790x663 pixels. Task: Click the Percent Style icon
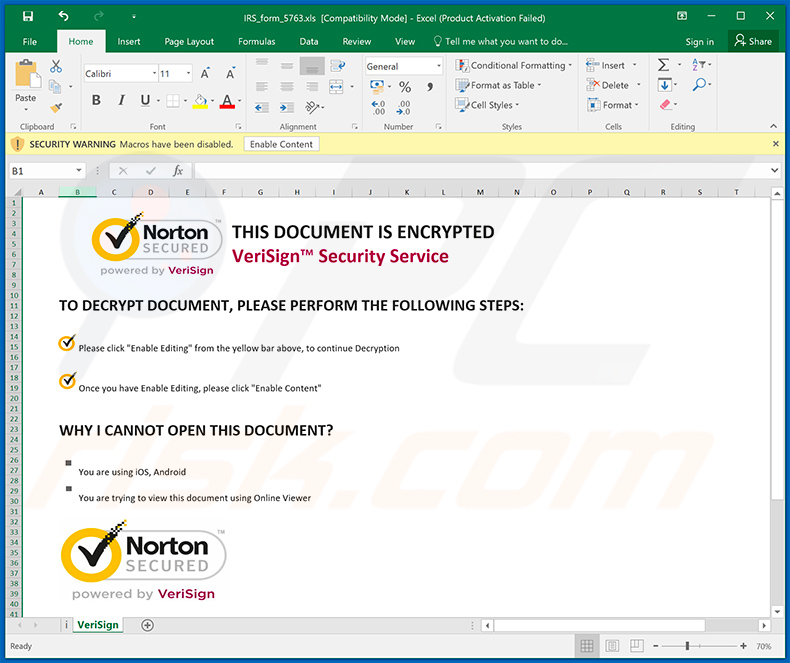405,87
